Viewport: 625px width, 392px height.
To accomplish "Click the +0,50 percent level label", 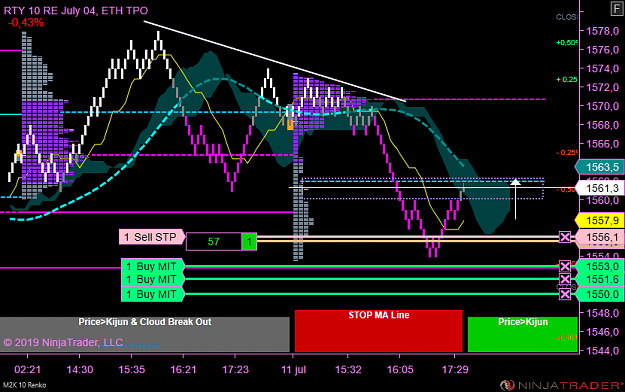I will pos(566,42).
